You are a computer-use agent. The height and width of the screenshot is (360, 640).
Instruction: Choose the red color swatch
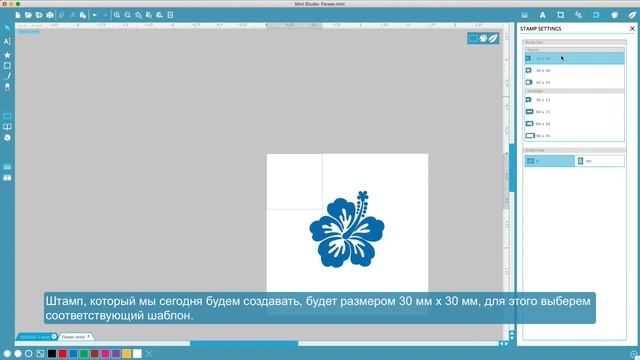(62, 353)
